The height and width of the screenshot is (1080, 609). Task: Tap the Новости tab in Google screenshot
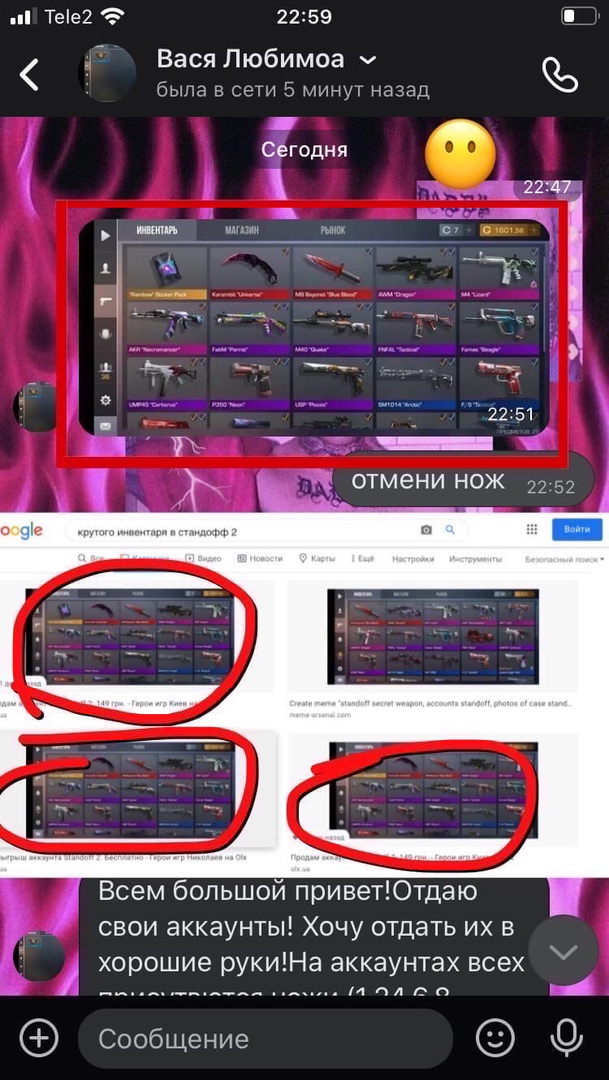260,559
